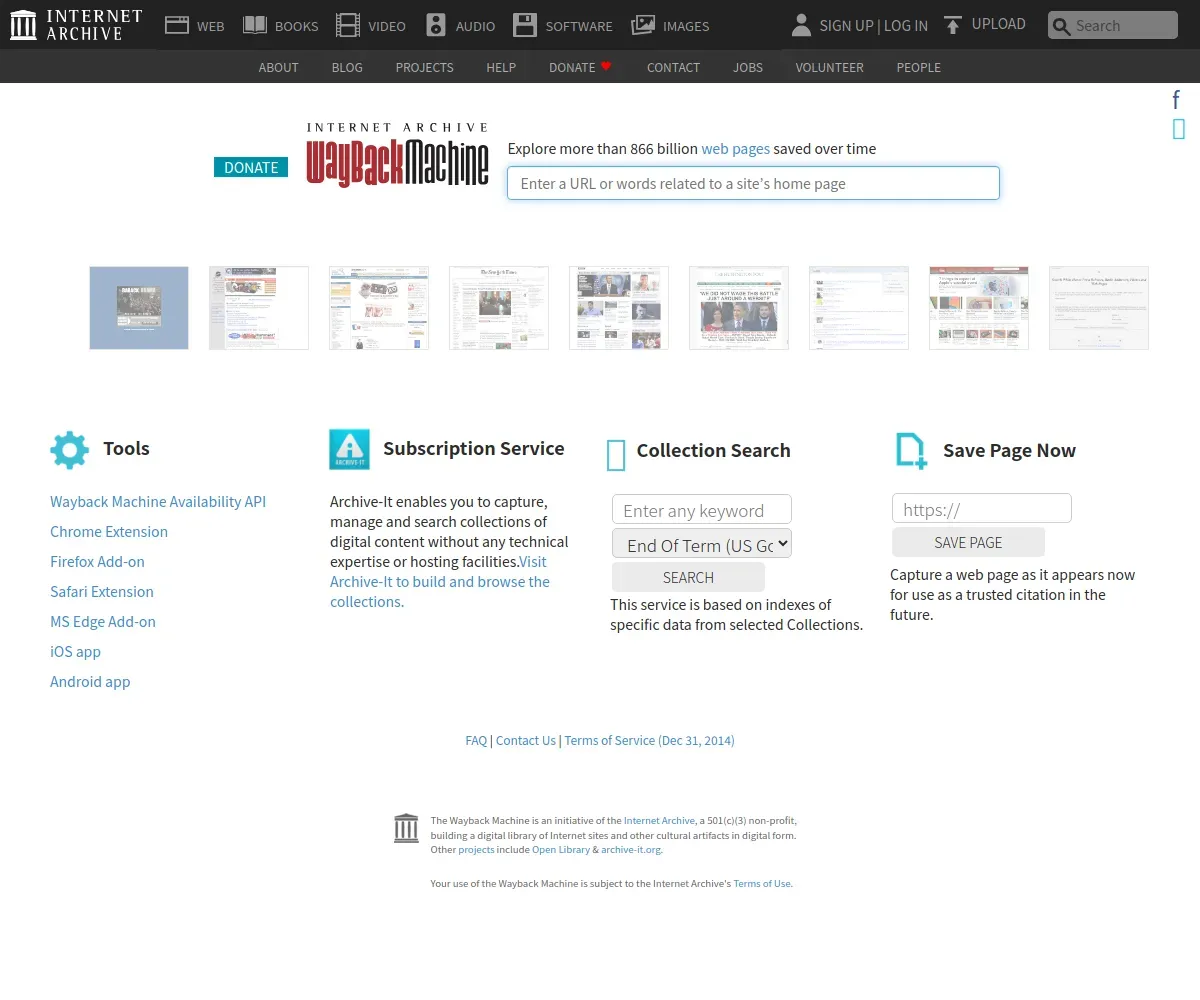Open the Audio speaker icon

[x=436, y=25]
